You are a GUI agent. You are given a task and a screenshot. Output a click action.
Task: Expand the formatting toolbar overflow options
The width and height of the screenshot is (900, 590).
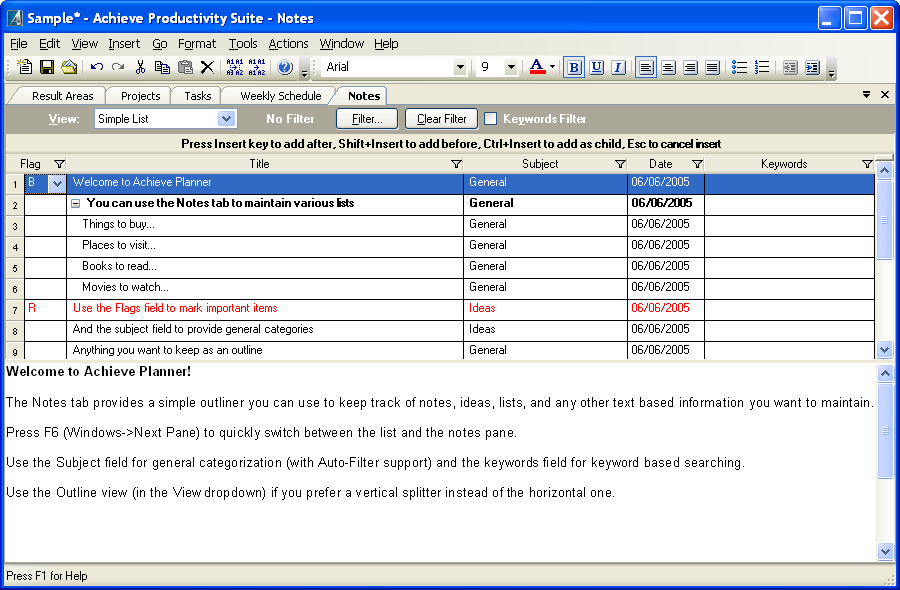click(832, 68)
